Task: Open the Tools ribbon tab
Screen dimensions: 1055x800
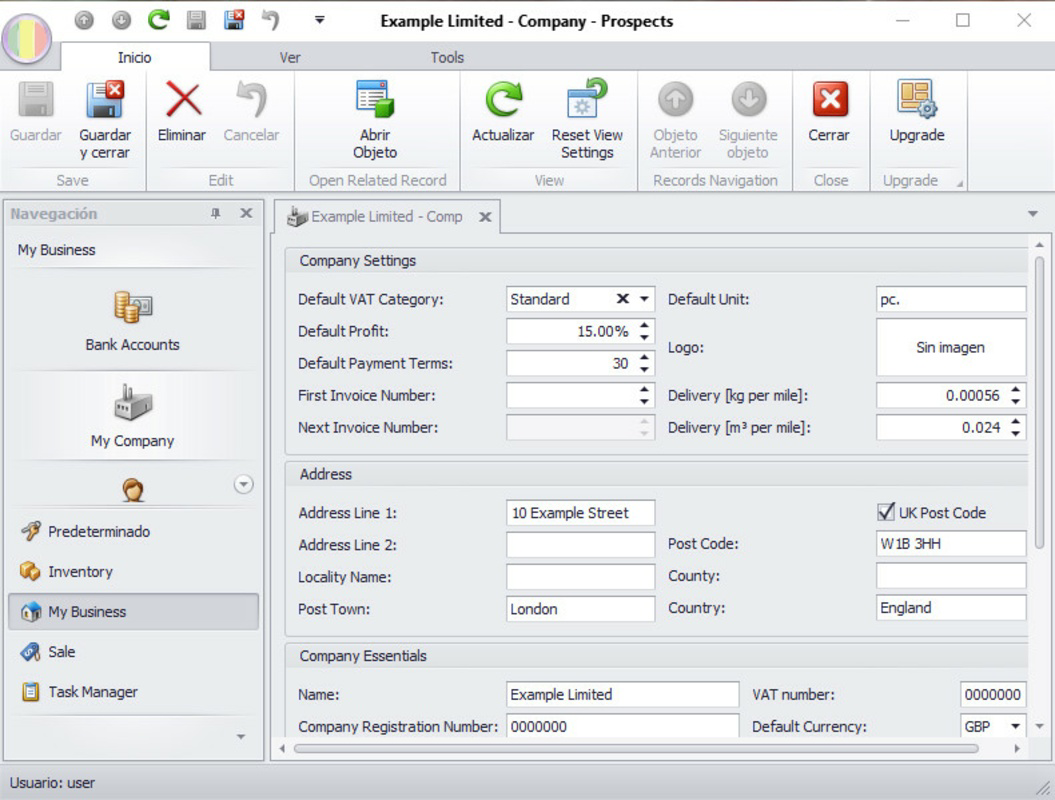Action: pyautogui.click(x=446, y=57)
